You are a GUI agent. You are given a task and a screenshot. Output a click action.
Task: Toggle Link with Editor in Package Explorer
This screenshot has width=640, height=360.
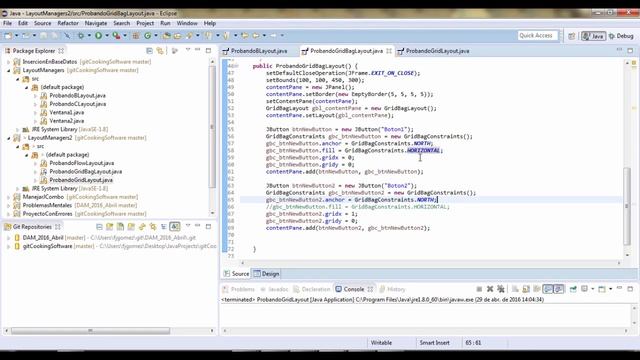click(x=160, y=51)
